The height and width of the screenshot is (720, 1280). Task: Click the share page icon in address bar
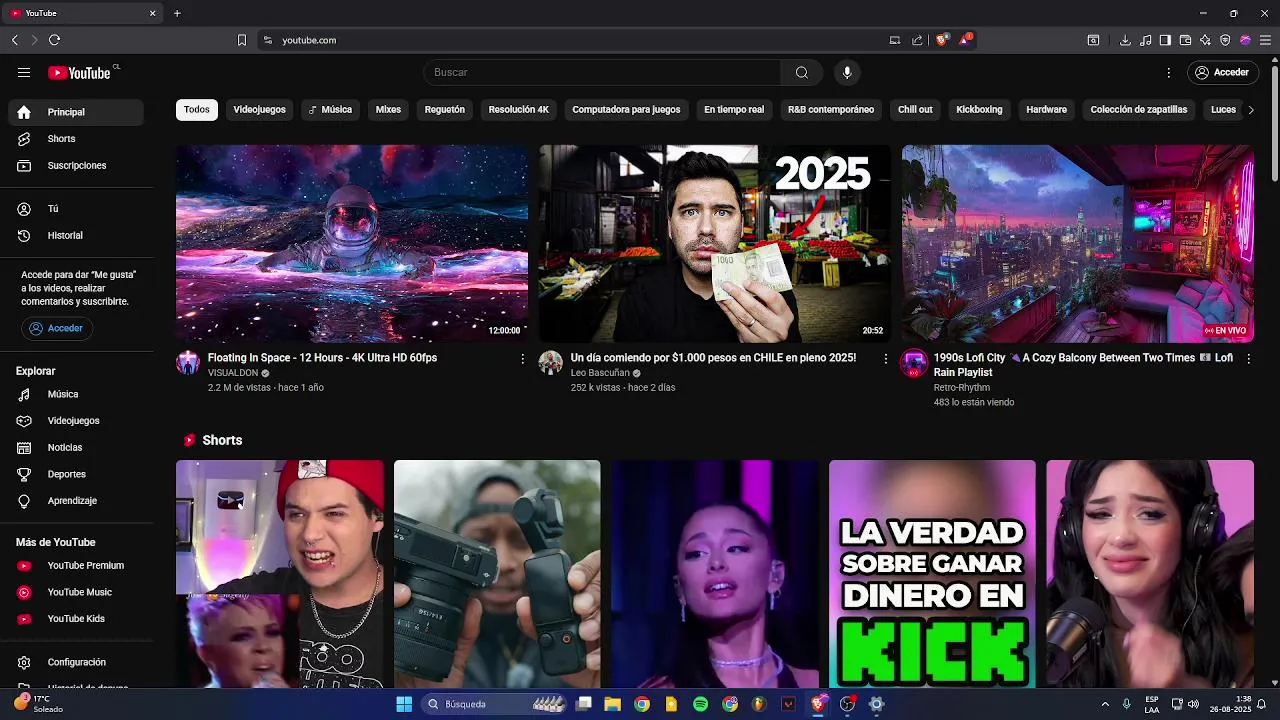(917, 40)
